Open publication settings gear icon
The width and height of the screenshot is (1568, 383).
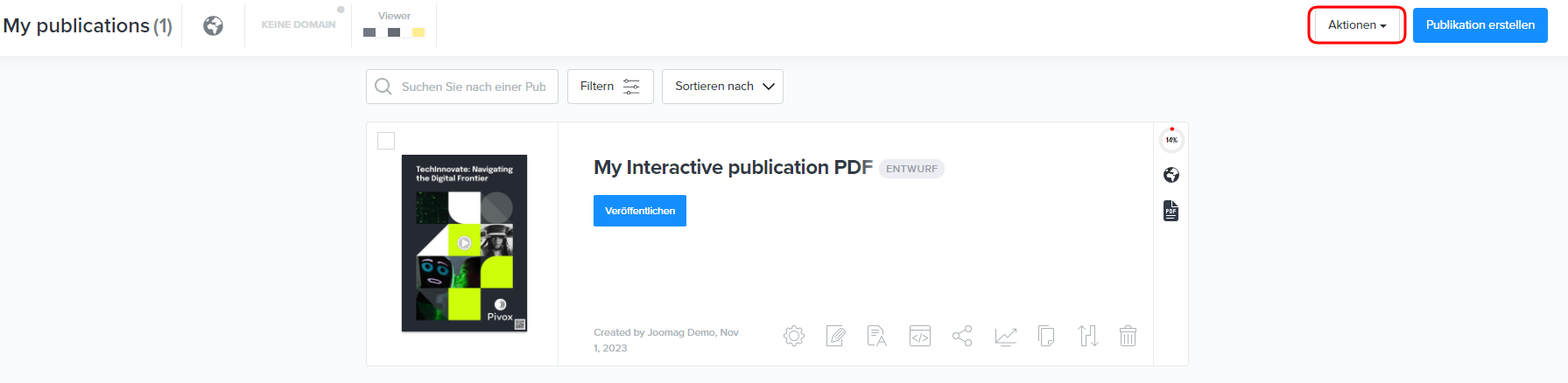coord(794,336)
